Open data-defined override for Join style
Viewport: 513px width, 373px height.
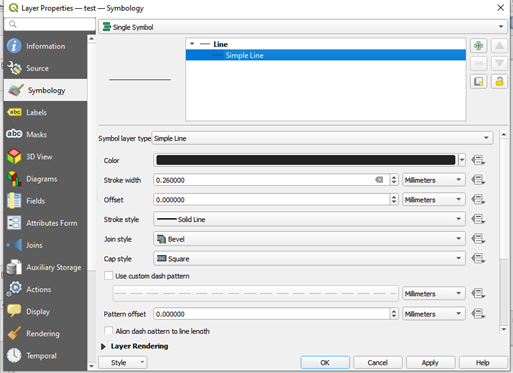pyautogui.click(x=478, y=239)
